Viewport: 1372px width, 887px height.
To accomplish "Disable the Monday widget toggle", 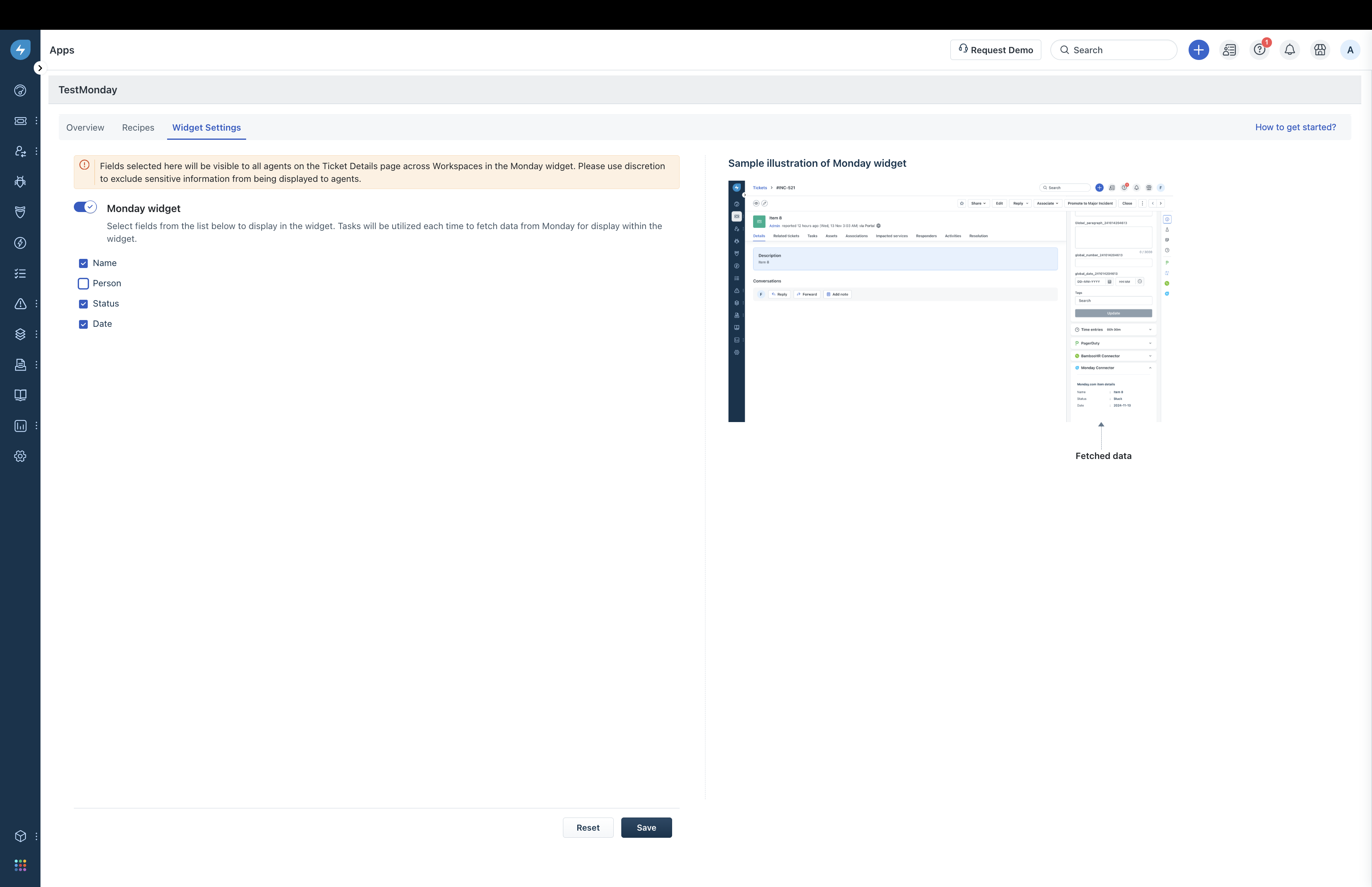I will (x=85, y=207).
